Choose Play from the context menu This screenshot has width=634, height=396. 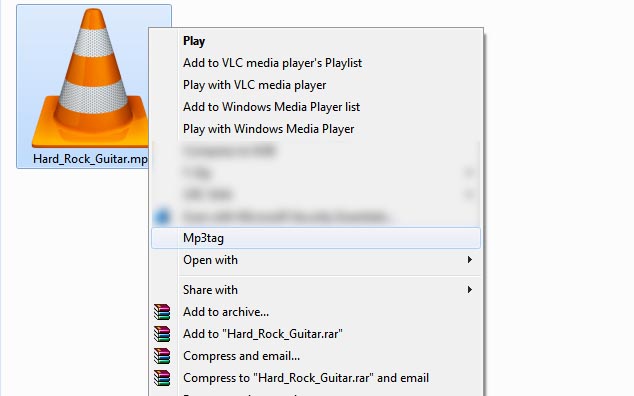[x=194, y=41]
